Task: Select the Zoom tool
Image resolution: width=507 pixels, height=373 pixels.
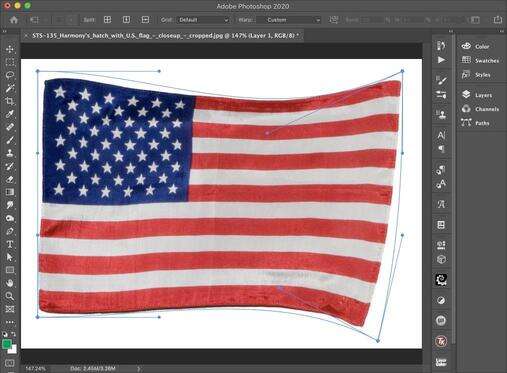Action: pyautogui.click(x=10, y=296)
